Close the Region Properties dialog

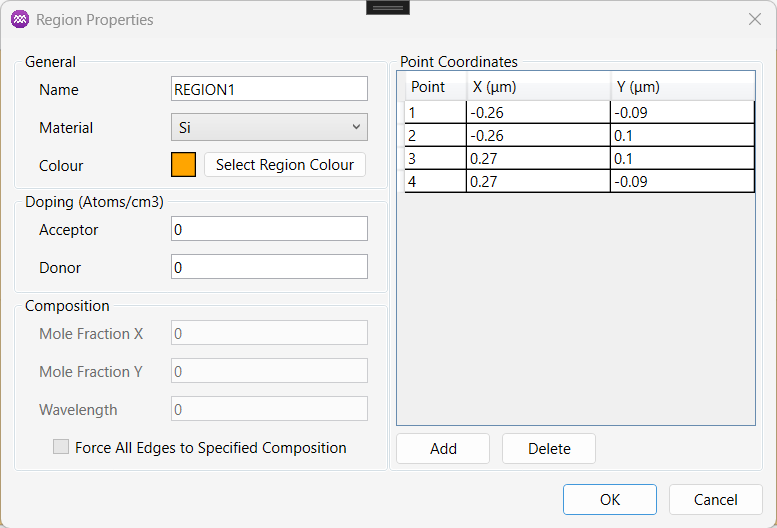click(x=755, y=19)
